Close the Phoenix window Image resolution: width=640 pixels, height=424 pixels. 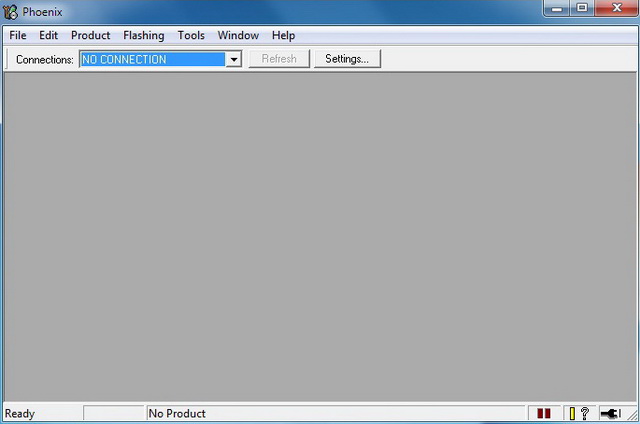[x=617, y=8]
